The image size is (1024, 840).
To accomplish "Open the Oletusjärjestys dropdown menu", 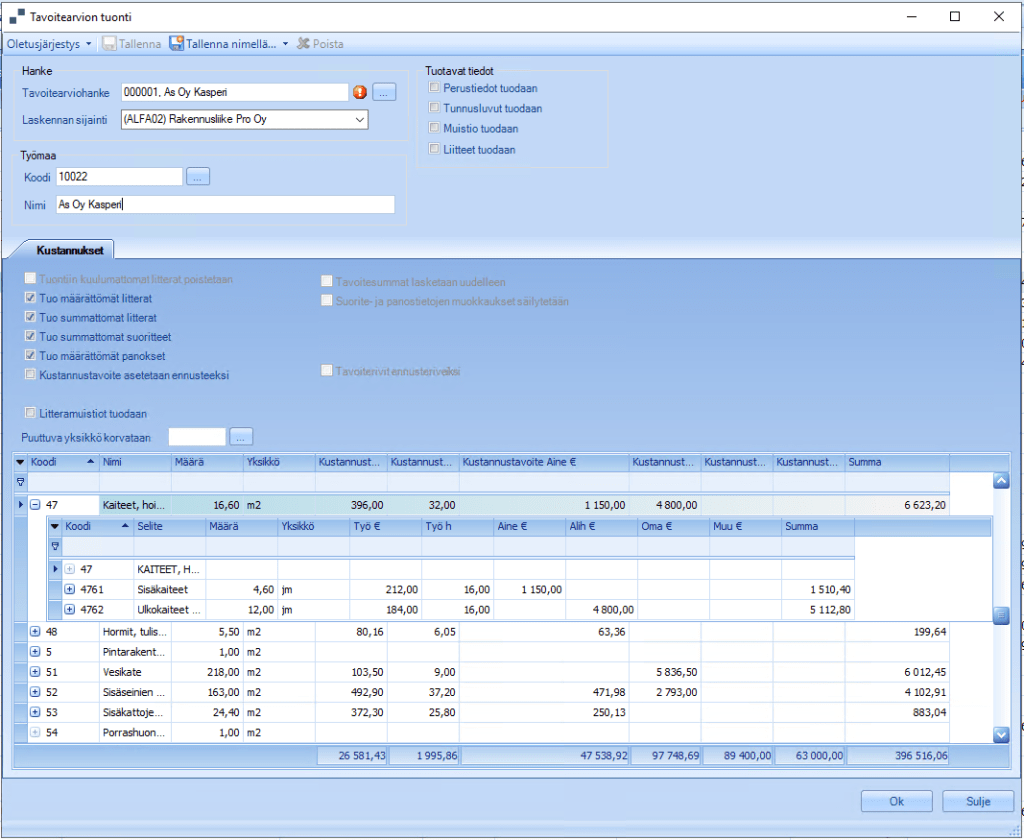I will coord(49,44).
